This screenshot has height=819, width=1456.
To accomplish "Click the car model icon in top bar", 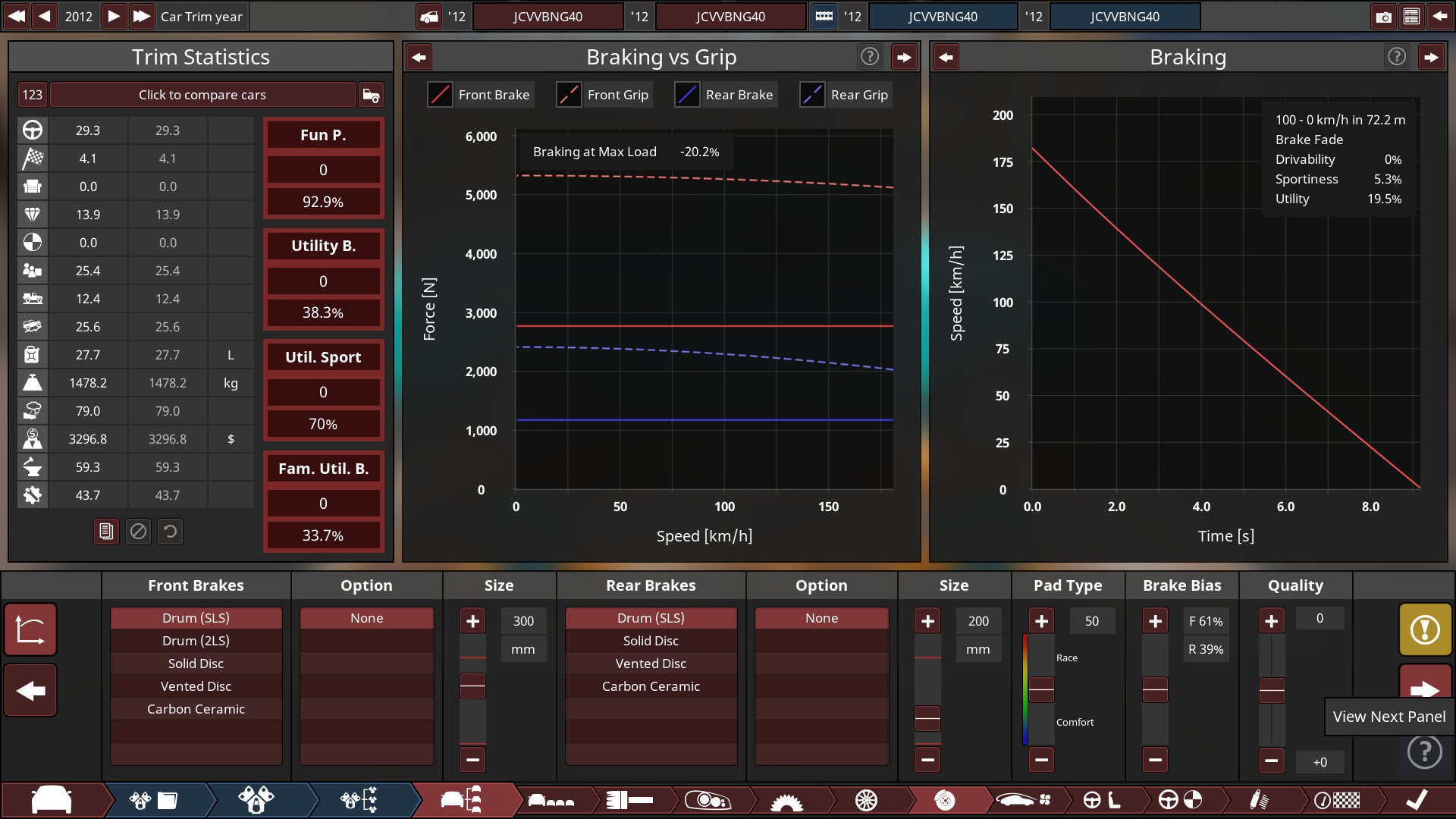I will pos(429,16).
